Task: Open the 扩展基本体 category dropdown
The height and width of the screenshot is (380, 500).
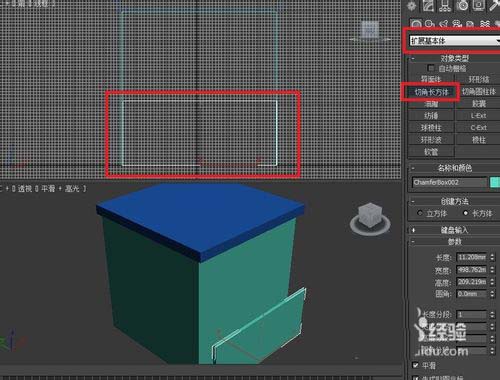Action: click(x=455, y=41)
